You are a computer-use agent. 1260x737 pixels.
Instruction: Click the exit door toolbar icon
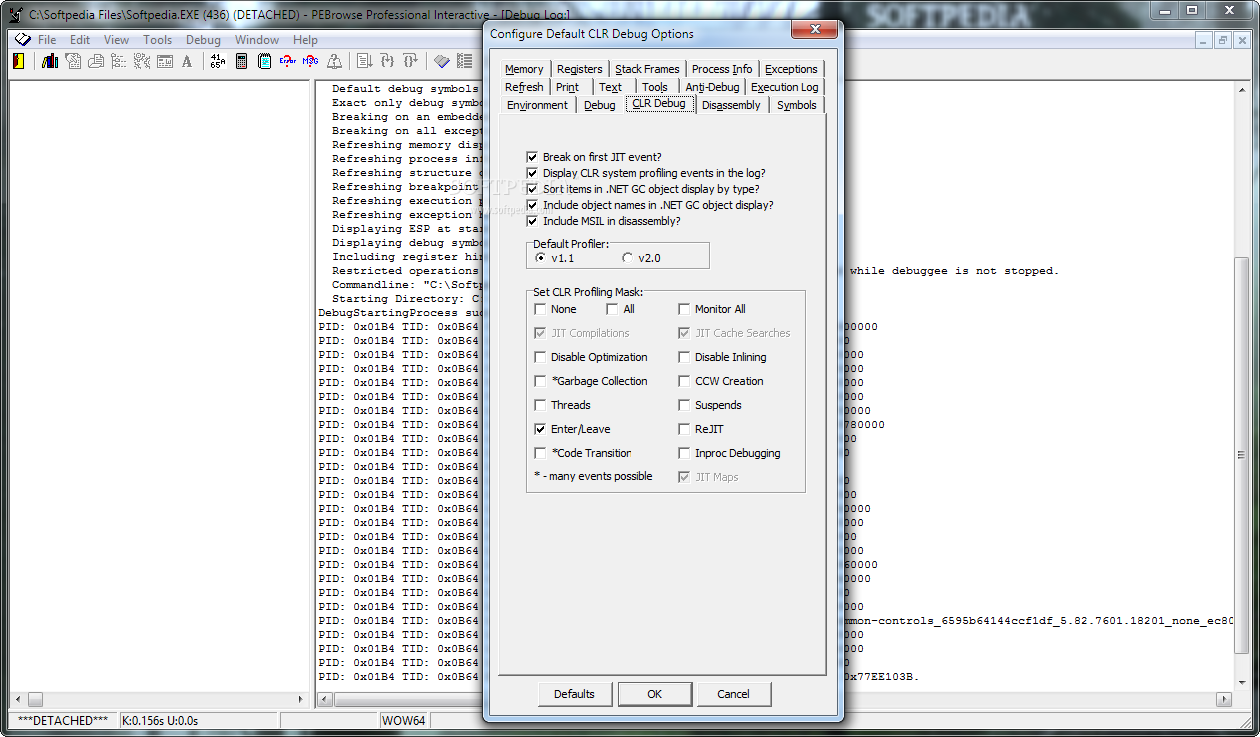[x=18, y=61]
